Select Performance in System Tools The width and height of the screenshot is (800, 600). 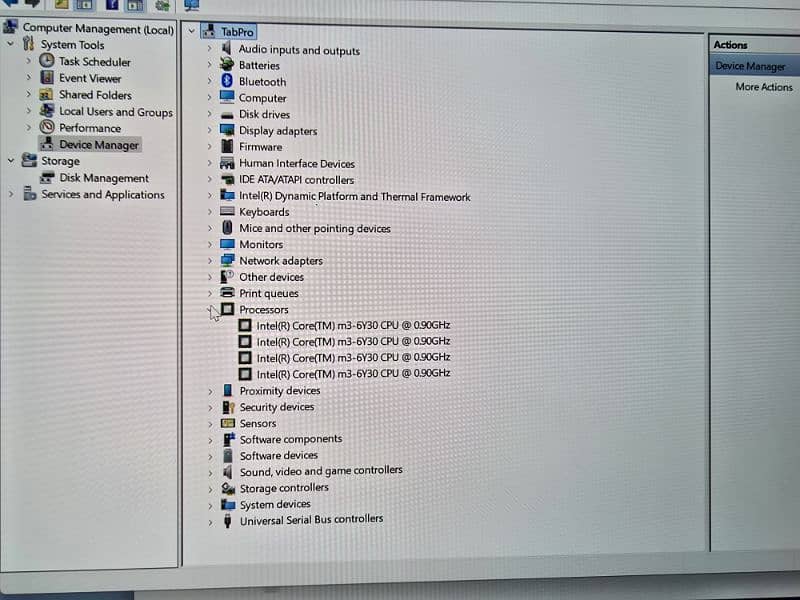pyautogui.click(x=89, y=128)
